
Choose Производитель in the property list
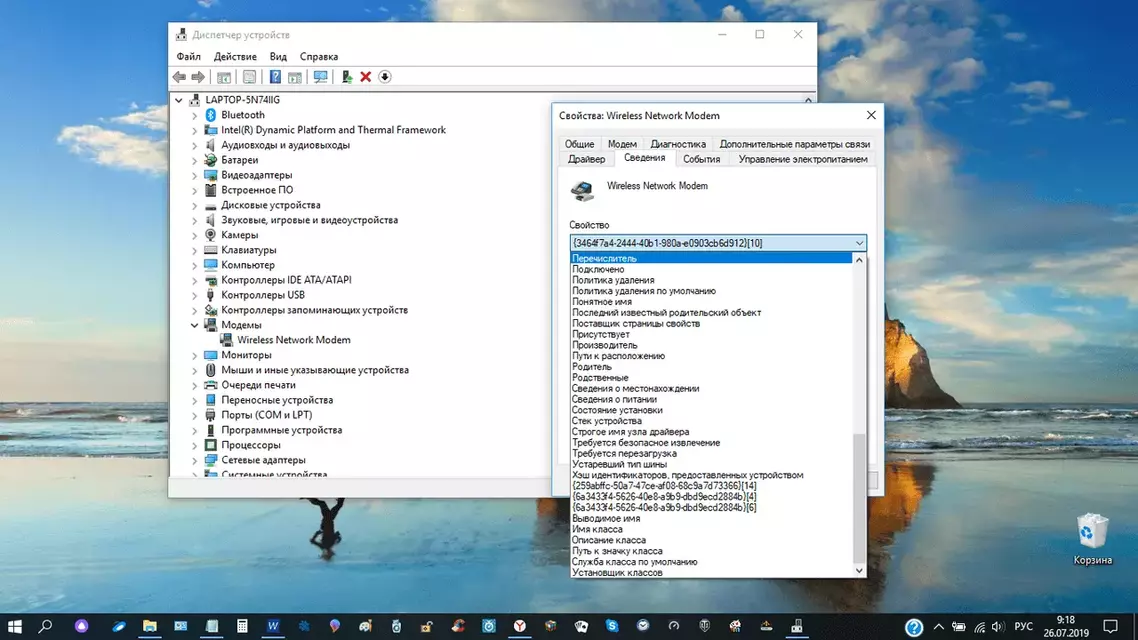(604, 345)
